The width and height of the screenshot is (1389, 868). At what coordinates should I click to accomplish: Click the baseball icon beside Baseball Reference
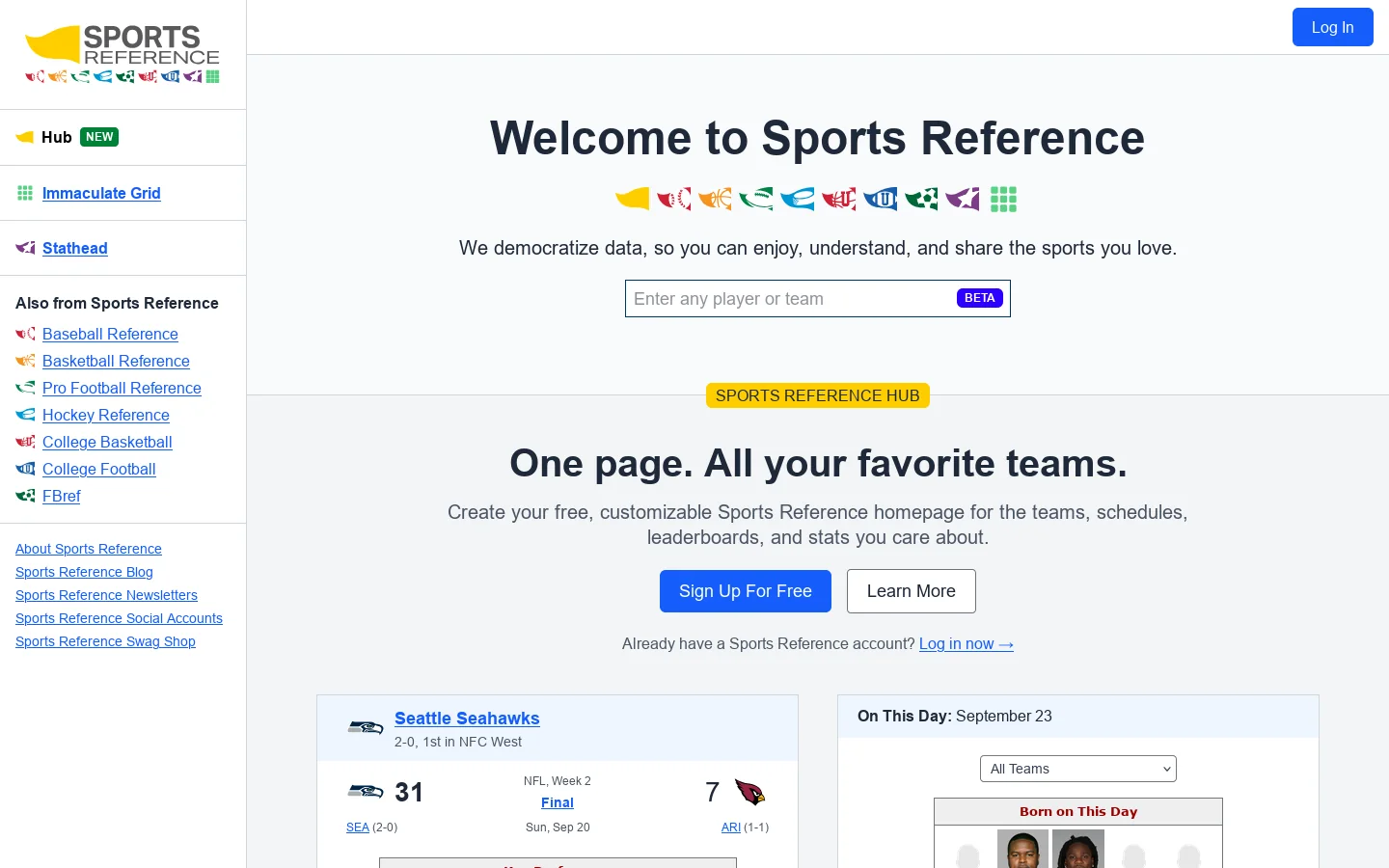point(25,334)
